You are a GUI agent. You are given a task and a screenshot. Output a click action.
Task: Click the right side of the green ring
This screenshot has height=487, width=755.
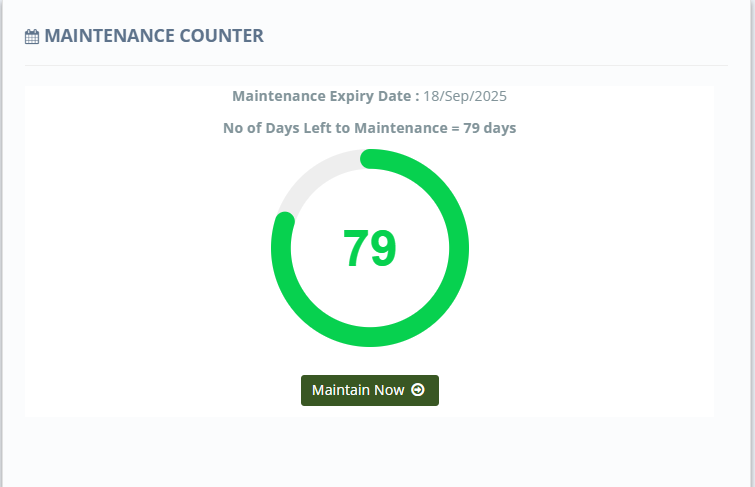coord(459,248)
